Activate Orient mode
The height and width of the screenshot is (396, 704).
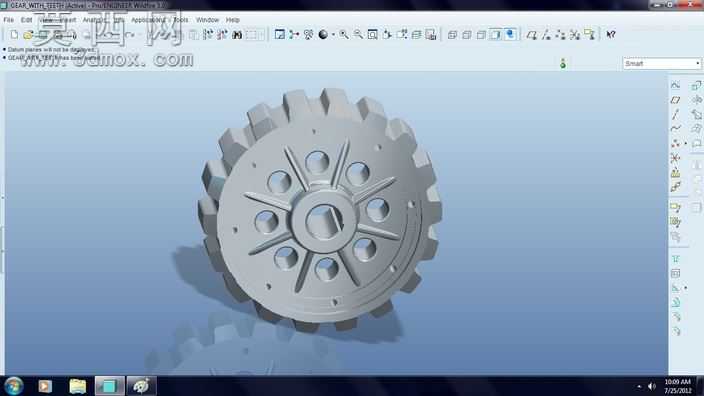pos(308,35)
